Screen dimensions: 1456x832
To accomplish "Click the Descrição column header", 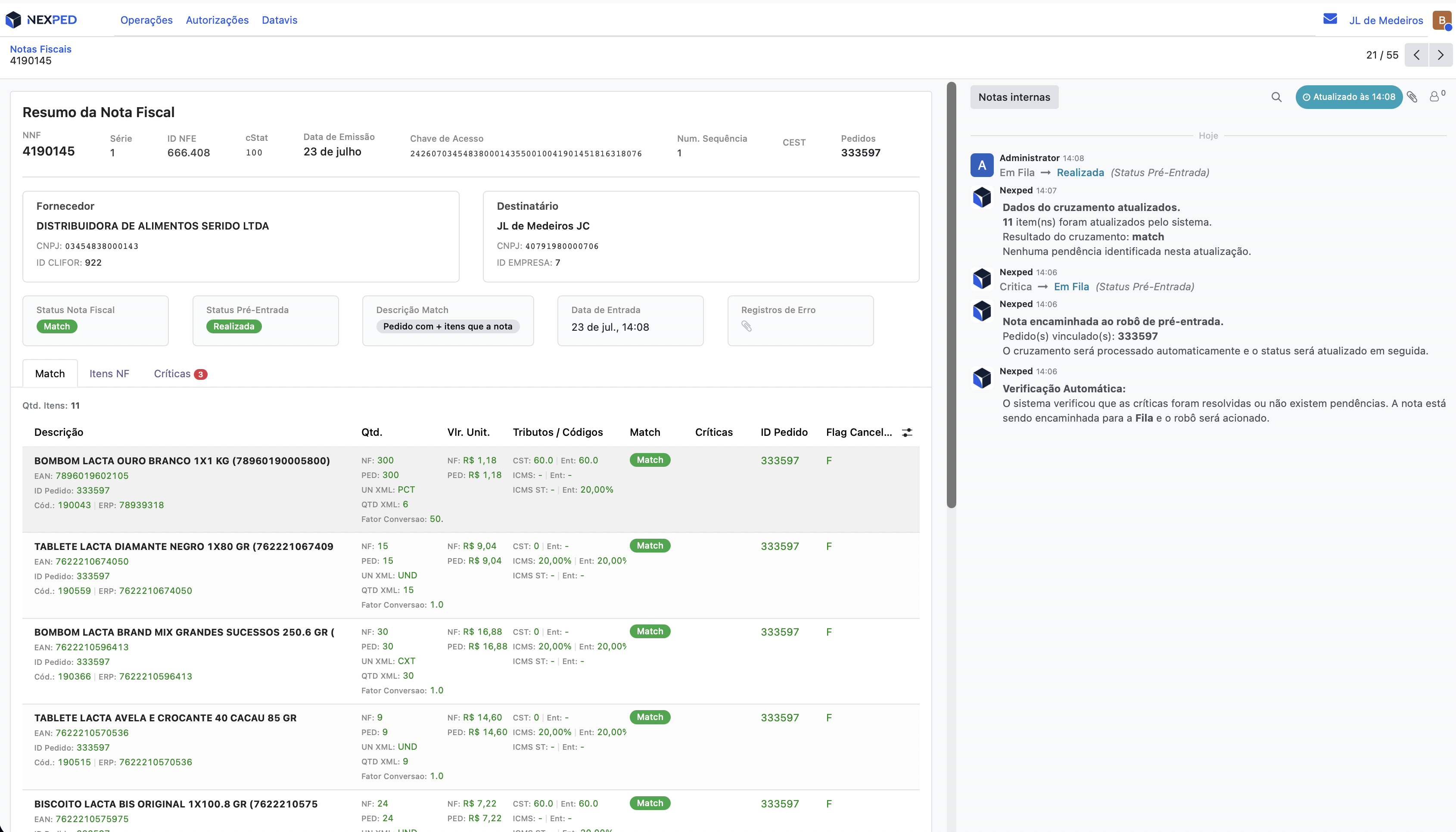I will click(x=59, y=432).
